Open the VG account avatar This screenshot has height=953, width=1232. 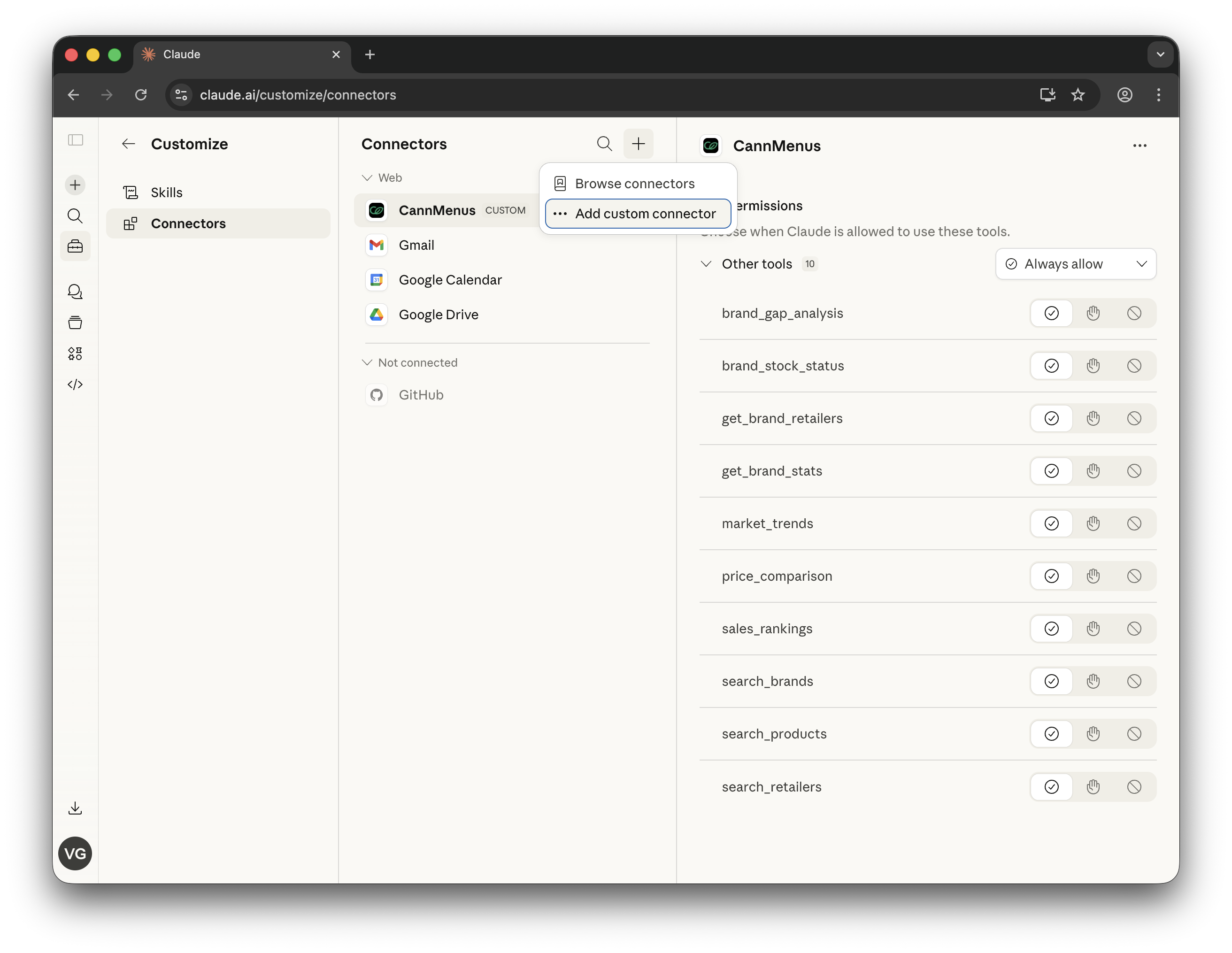pos(75,853)
